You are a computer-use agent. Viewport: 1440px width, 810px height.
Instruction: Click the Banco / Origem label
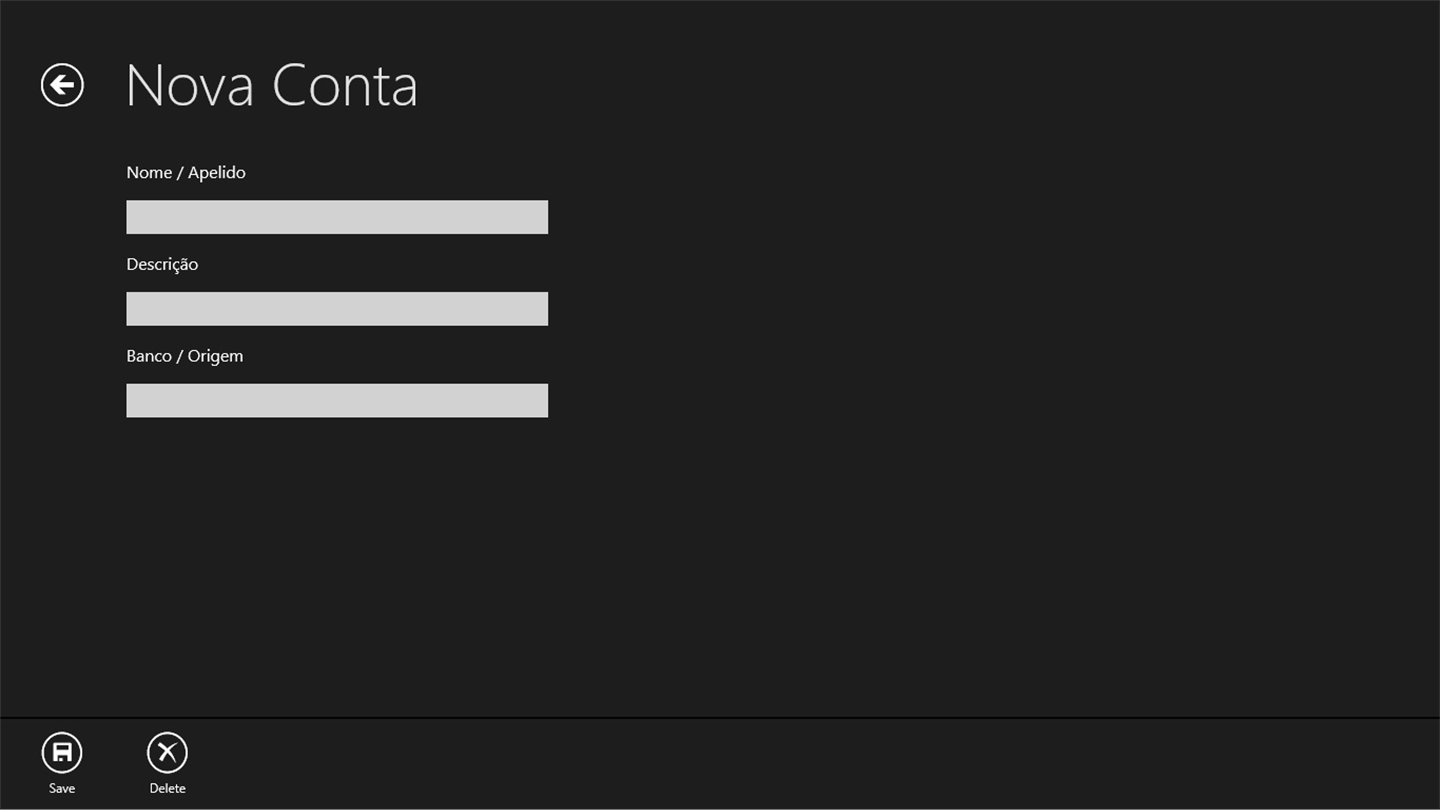click(x=185, y=356)
